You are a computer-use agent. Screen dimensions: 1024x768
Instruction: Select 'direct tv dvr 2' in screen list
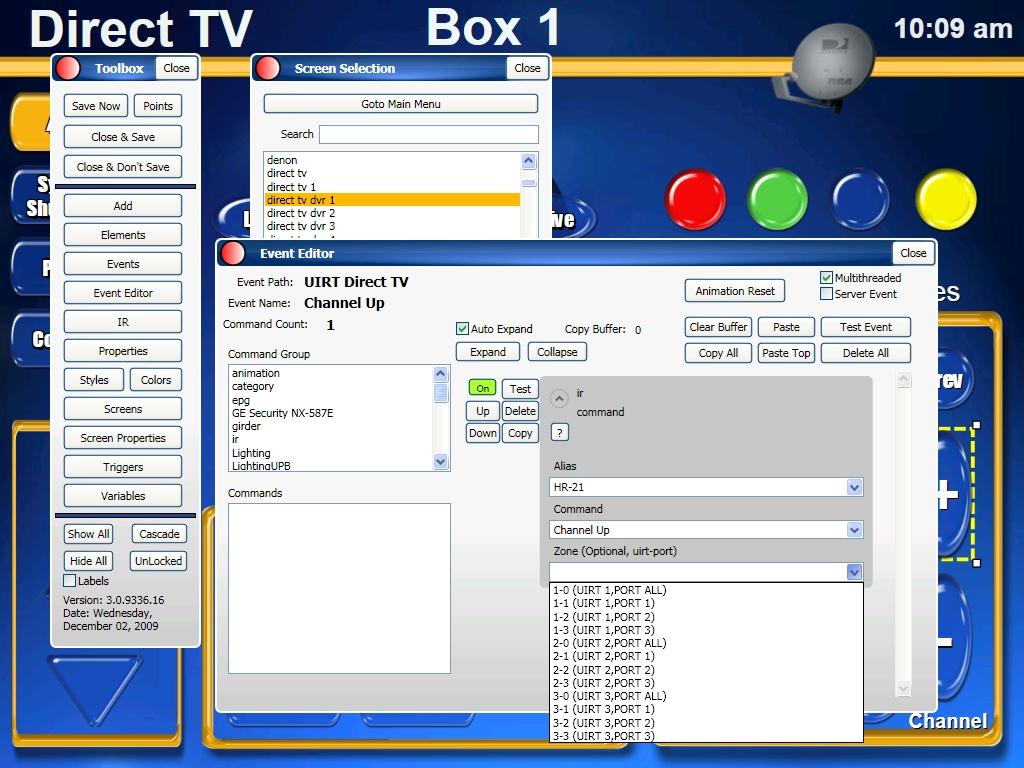coord(392,213)
